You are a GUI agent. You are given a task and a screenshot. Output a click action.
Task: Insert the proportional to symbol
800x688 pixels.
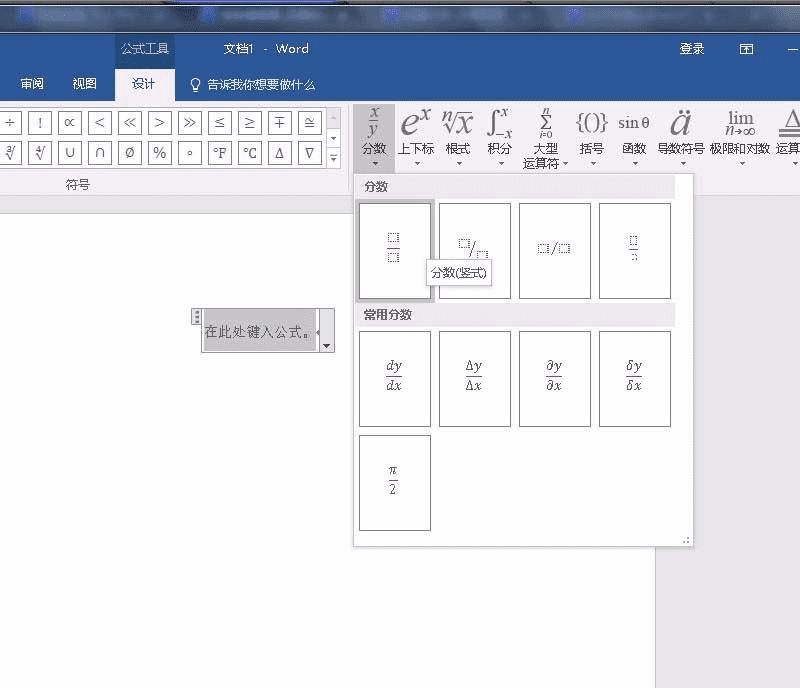(x=70, y=123)
